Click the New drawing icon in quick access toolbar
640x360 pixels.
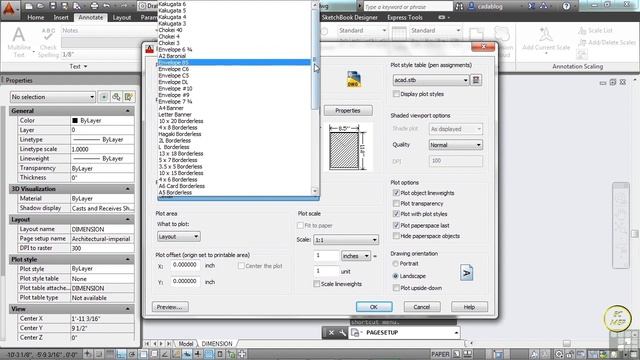tap(29, 6)
